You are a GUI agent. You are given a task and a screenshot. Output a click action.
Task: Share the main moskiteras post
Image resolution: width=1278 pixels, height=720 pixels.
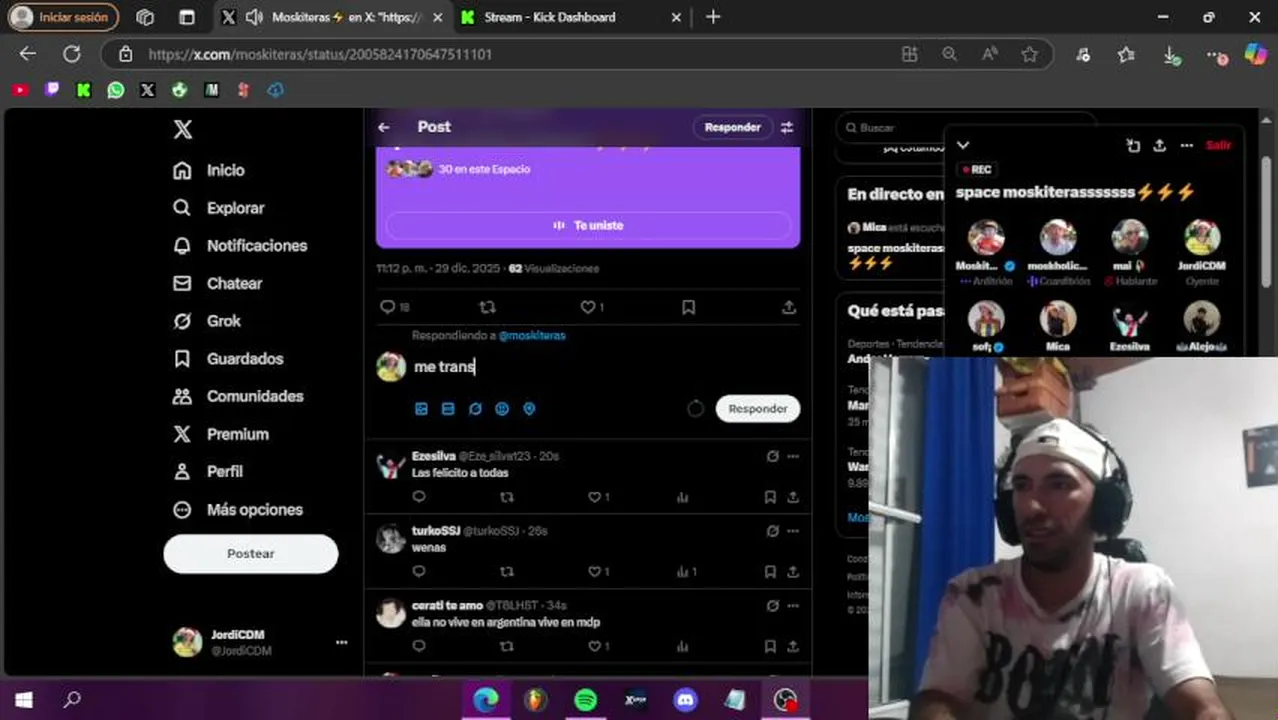pos(789,307)
